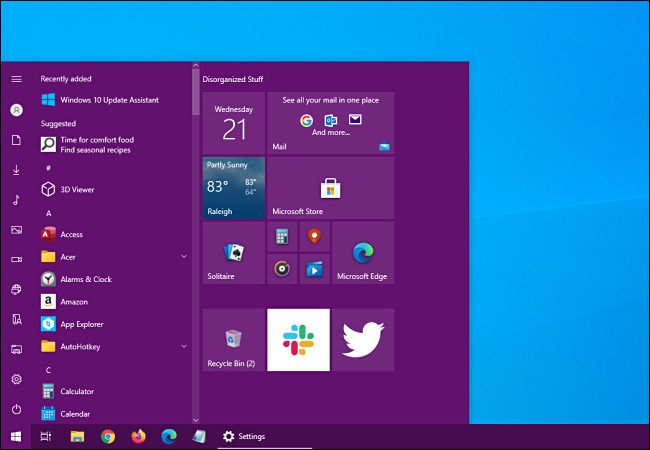Viewport: 650px width, 450px height.
Task: Open the Twitter tile
Action: tap(362, 340)
